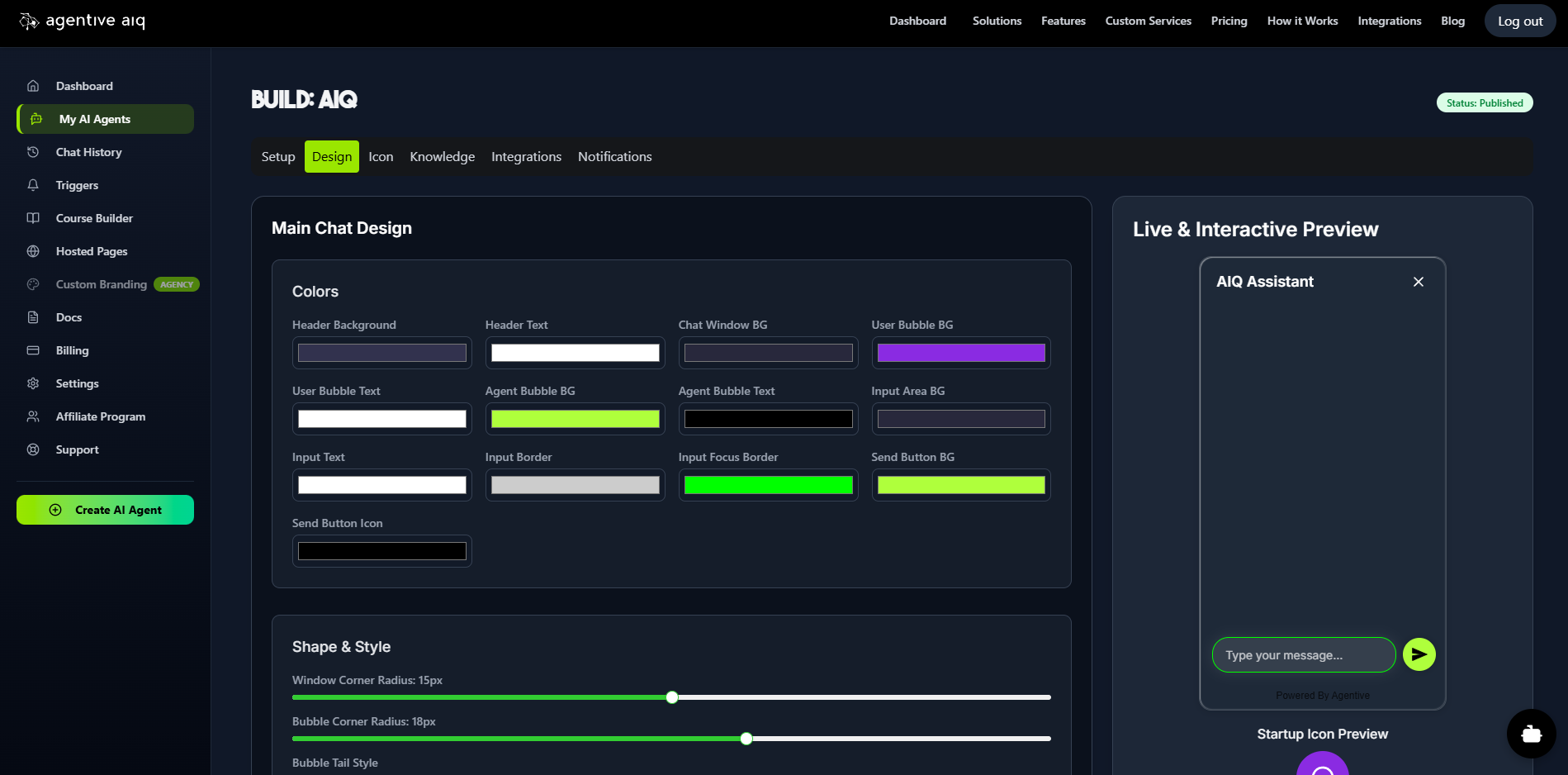Image resolution: width=1568 pixels, height=775 pixels.
Task: Select Custom Branding palette icon
Action: click(33, 284)
